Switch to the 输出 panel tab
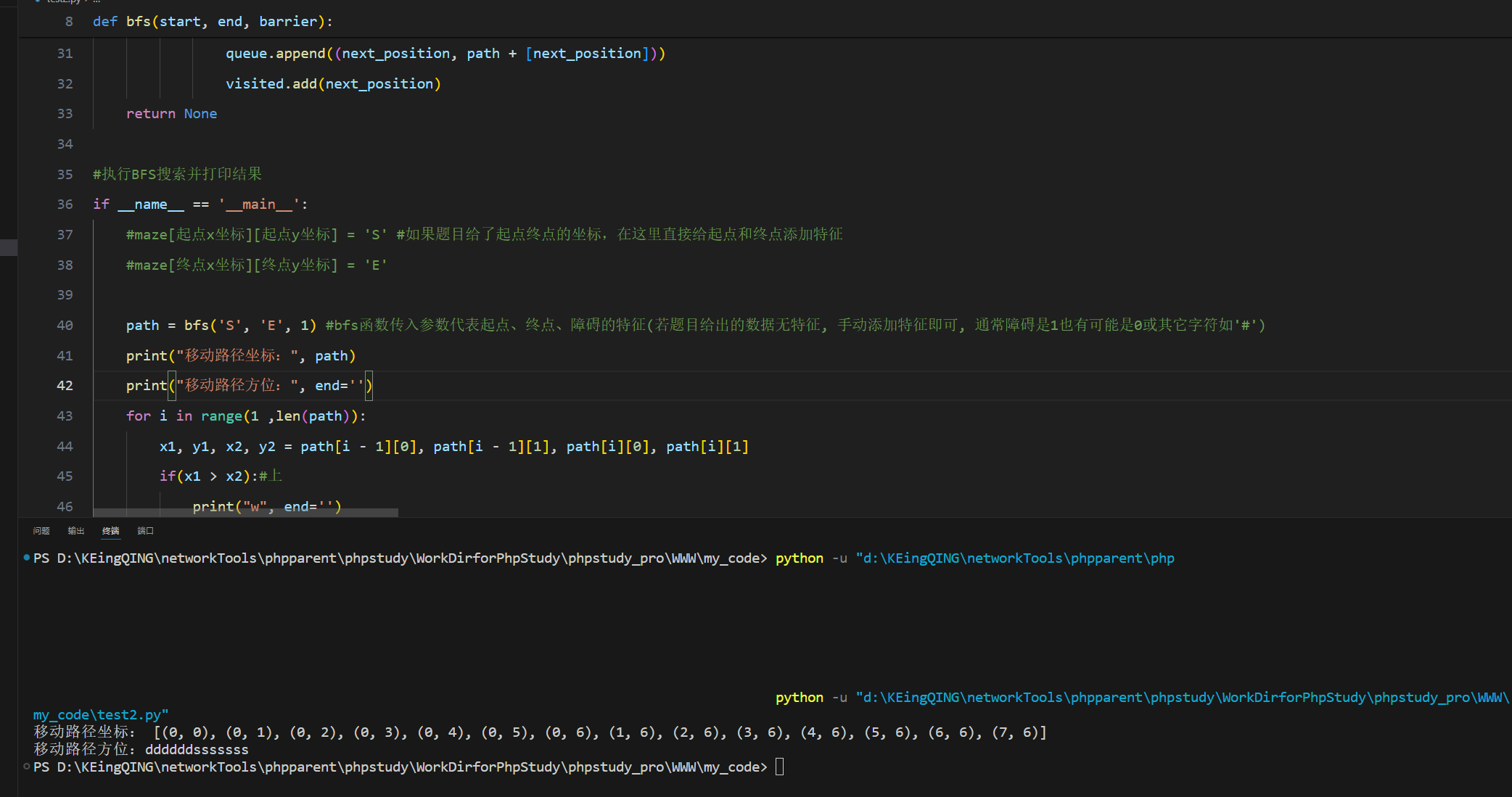The height and width of the screenshot is (797, 1512). point(76,531)
